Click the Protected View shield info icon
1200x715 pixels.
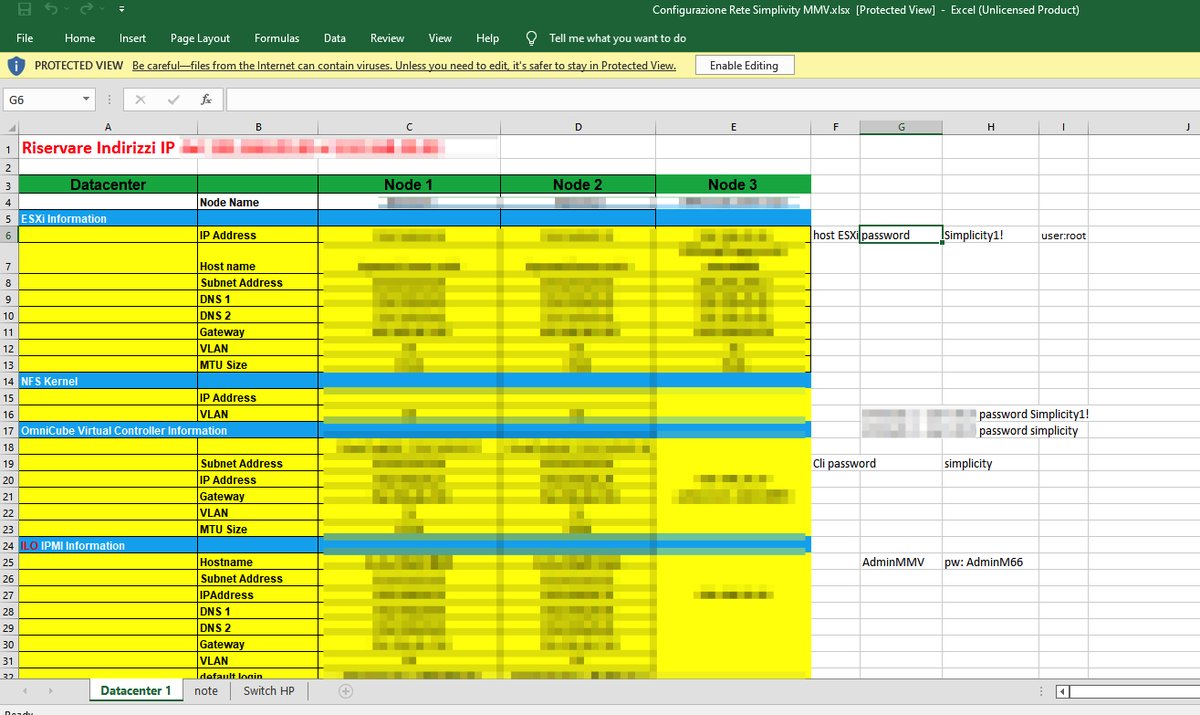pyautogui.click(x=17, y=64)
